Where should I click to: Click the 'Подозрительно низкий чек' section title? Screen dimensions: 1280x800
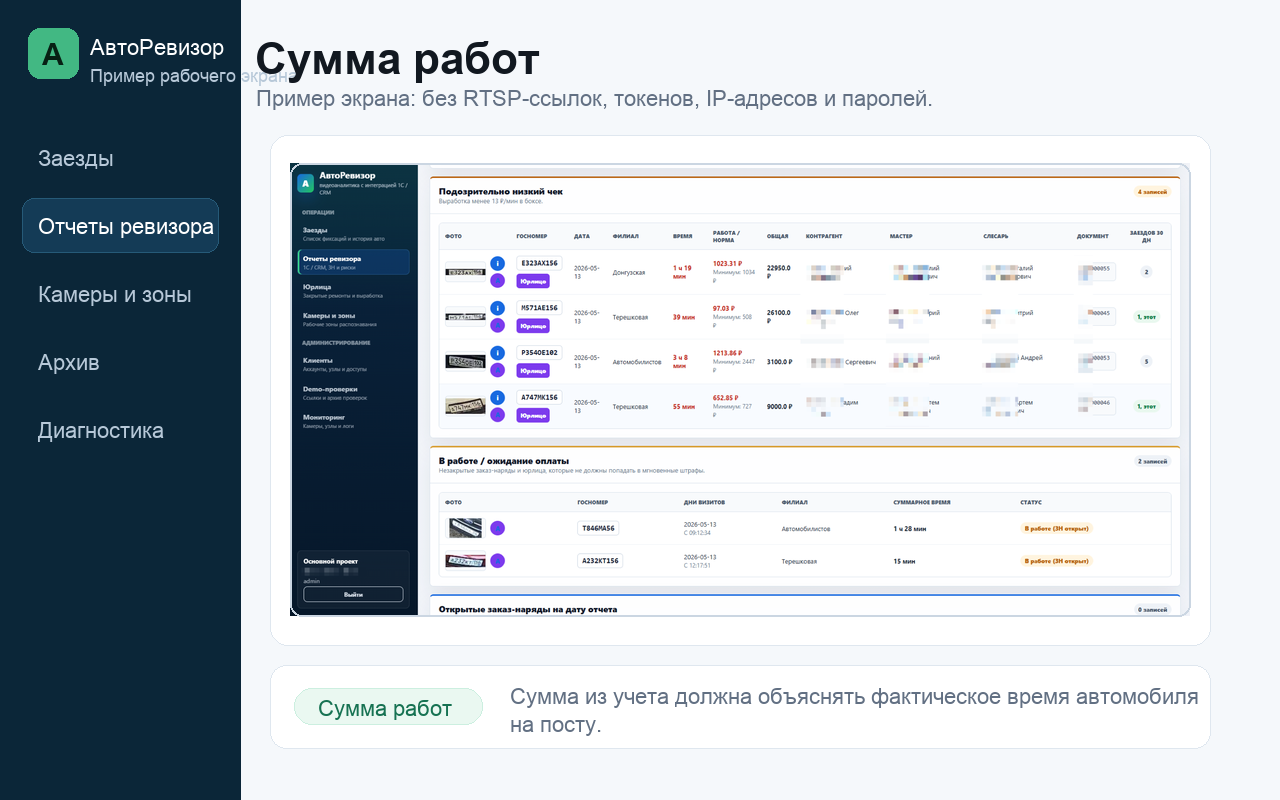click(501, 190)
